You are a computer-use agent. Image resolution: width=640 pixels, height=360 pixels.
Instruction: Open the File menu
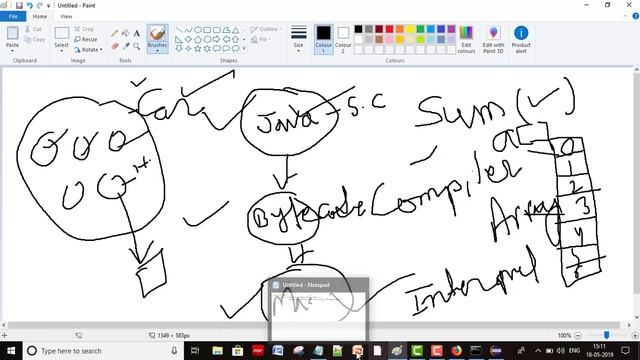pyautogui.click(x=13, y=16)
